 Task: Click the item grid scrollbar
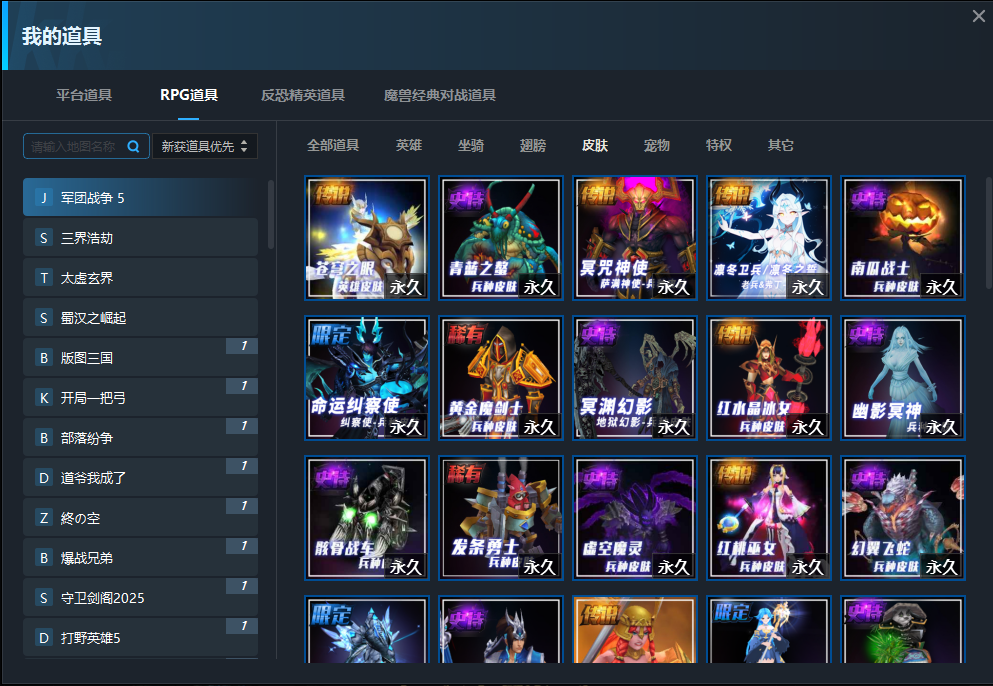pyautogui.click(x=989, y=231)
